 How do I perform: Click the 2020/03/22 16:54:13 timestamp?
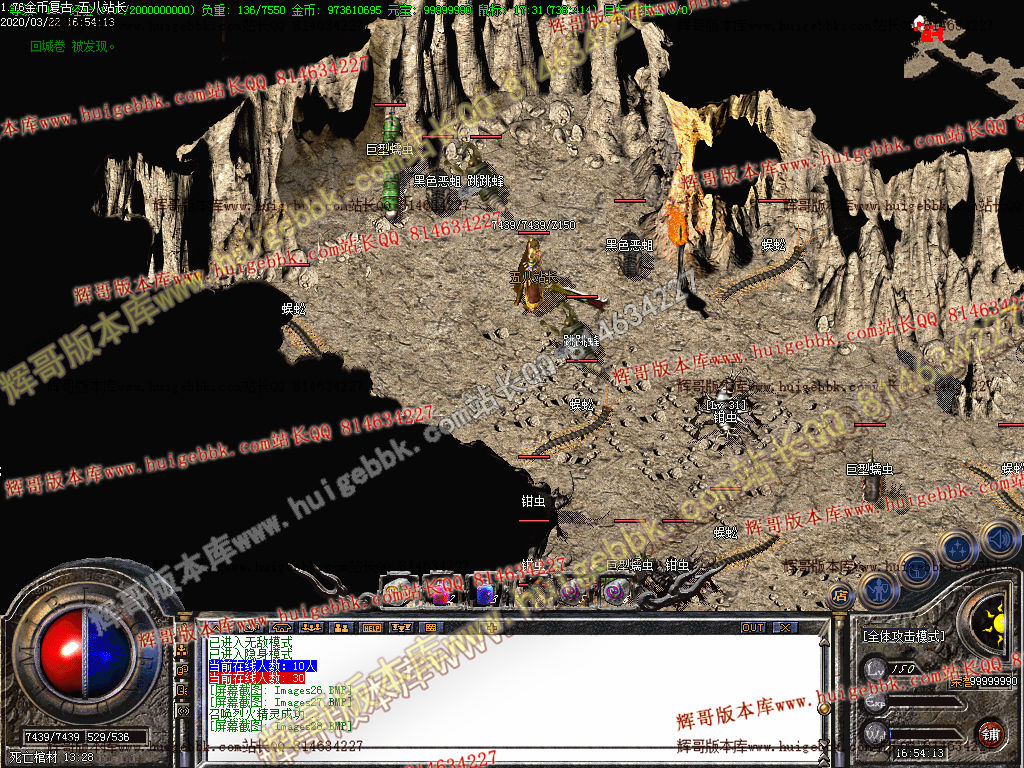coord(57,22)
